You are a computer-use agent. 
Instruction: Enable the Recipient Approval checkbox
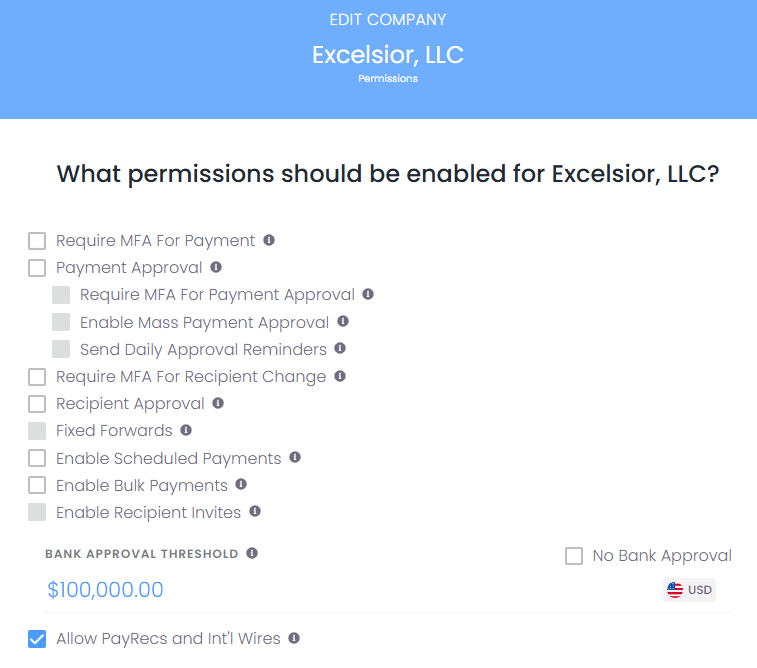(x=37, y=404)
